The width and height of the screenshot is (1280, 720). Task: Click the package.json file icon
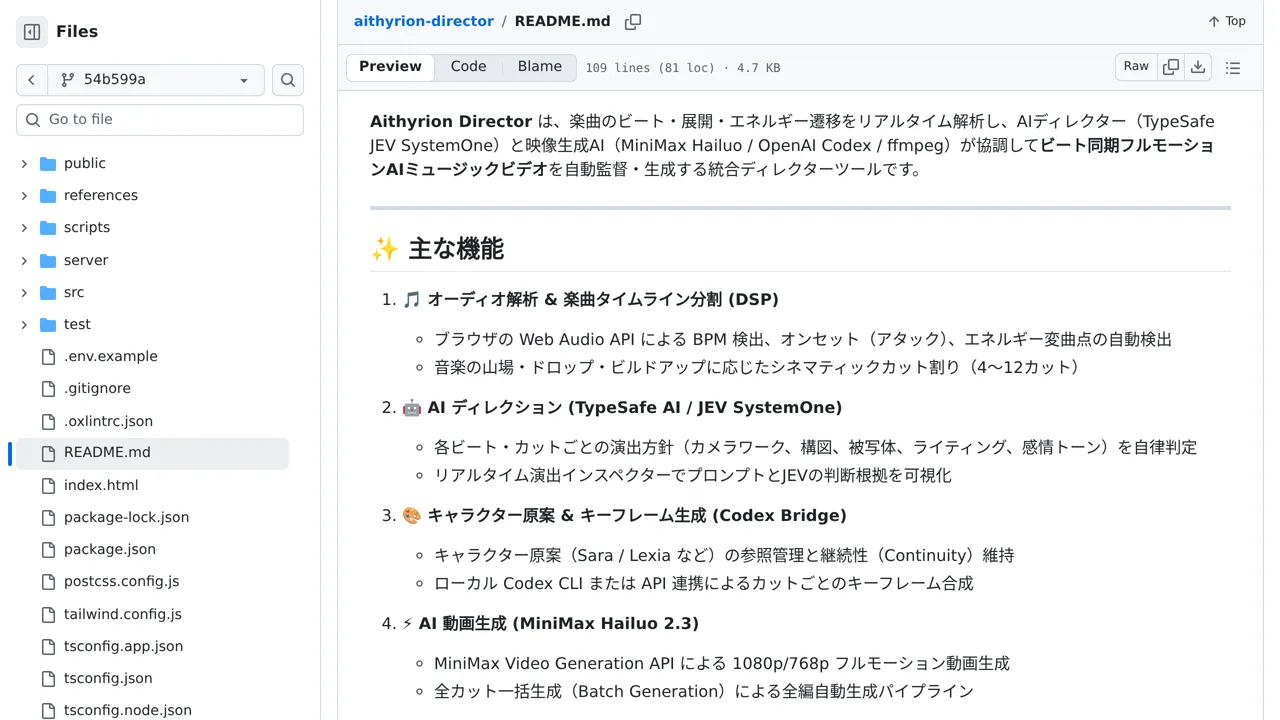(48, 550)
